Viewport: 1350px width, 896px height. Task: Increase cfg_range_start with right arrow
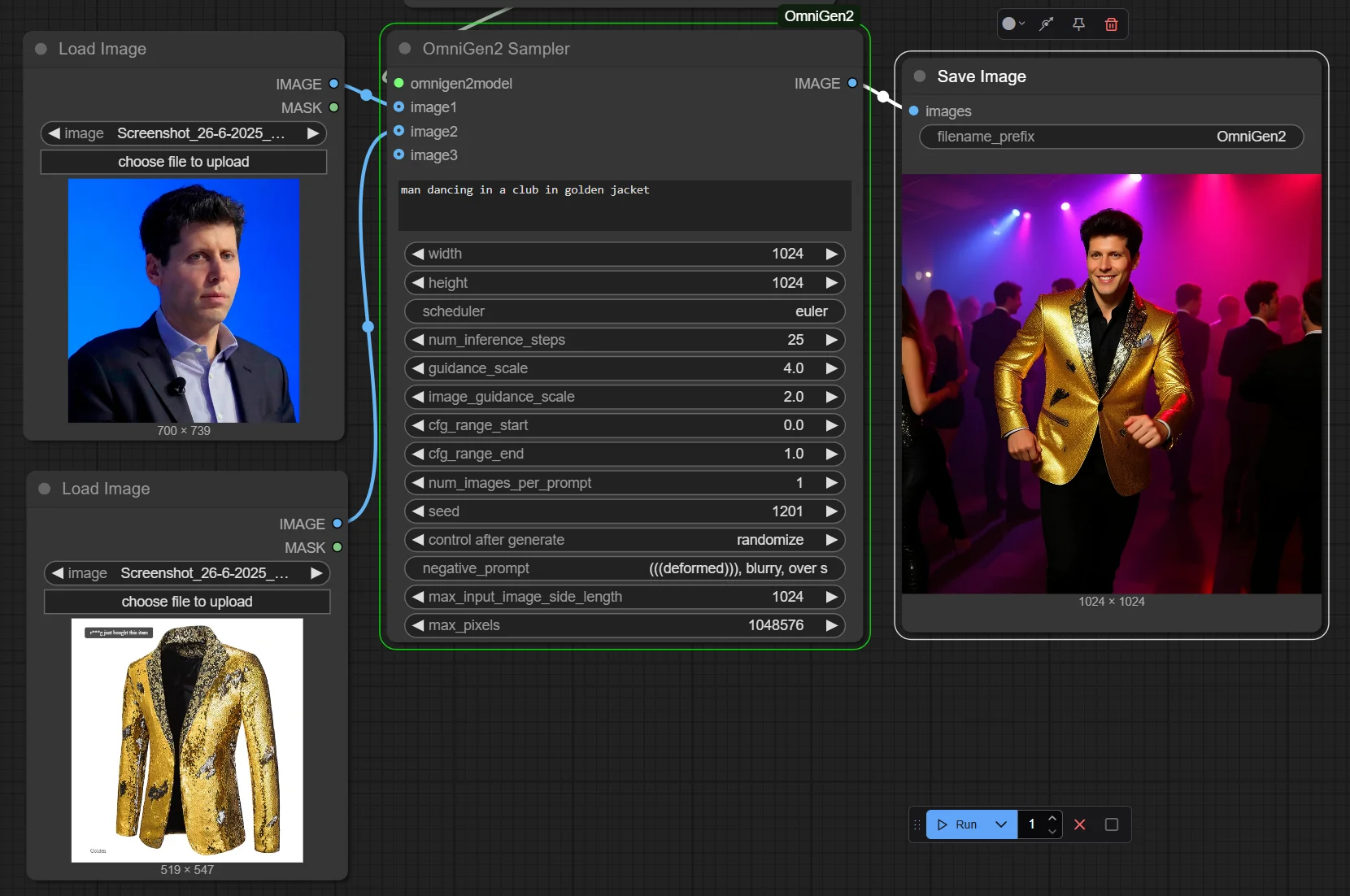click(831, 425)
